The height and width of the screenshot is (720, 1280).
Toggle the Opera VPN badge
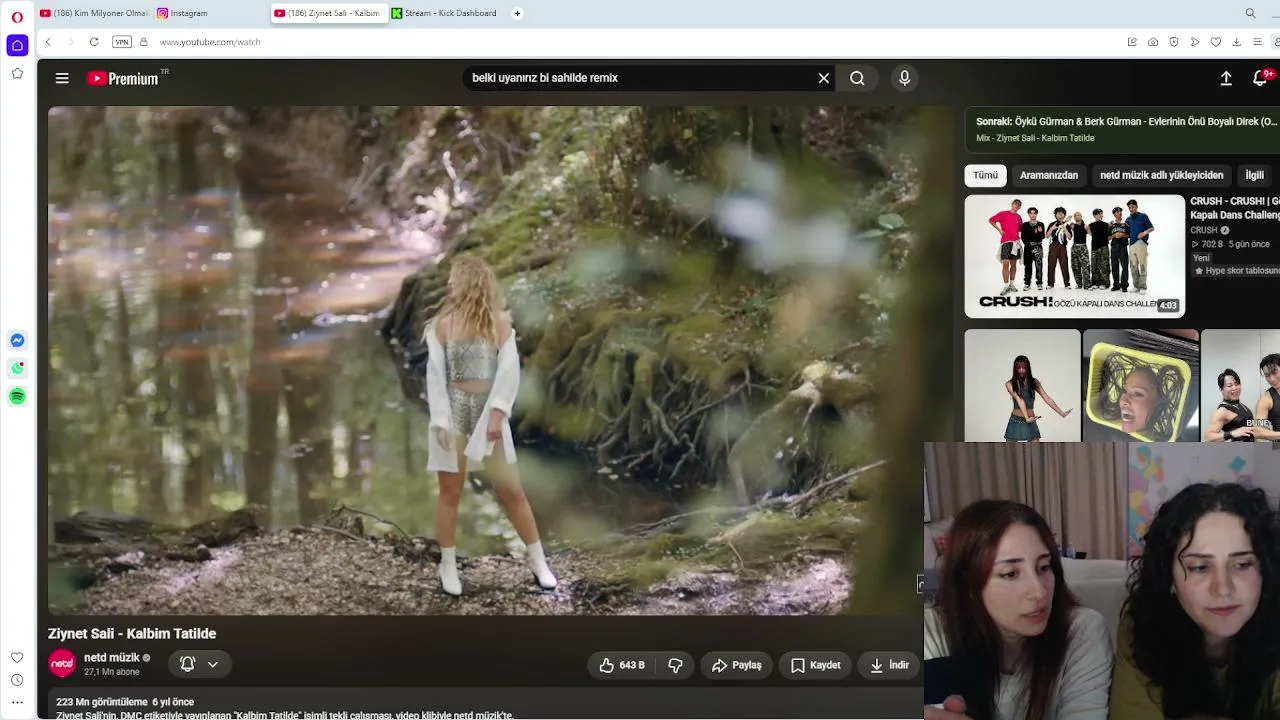122,42
